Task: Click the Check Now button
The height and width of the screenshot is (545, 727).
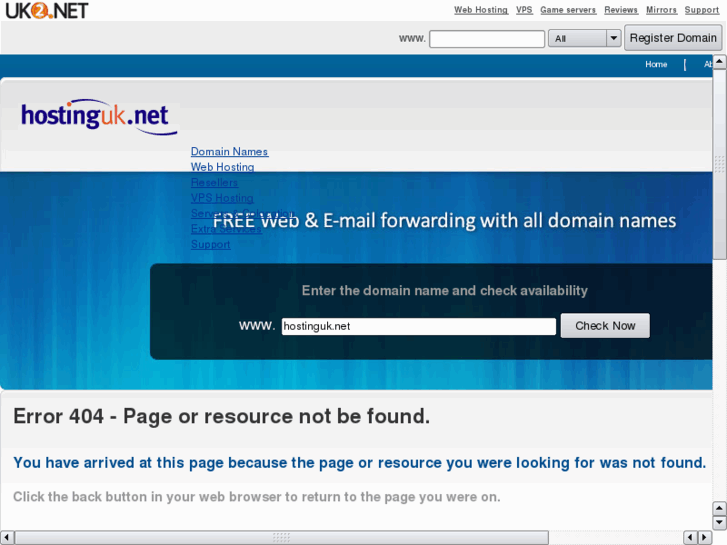Action: point(605,326)
